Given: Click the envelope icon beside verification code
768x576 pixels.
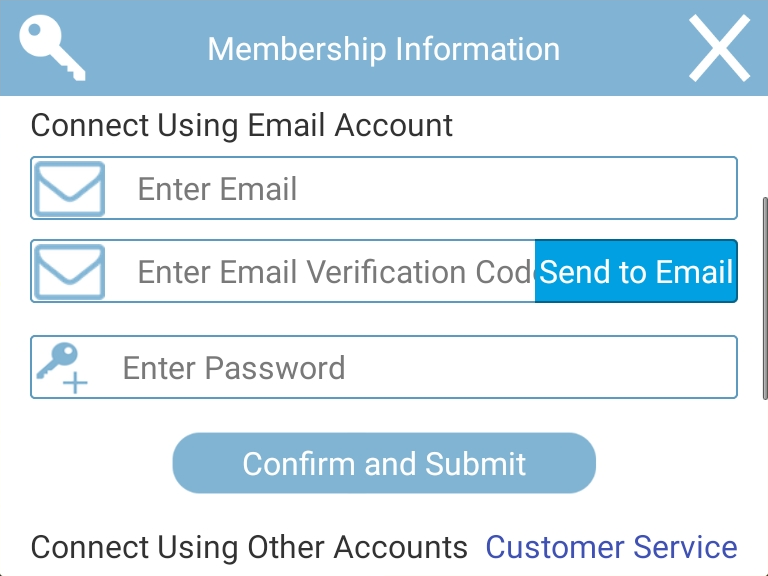Looking at the screenshot, I should coord(70,272).
